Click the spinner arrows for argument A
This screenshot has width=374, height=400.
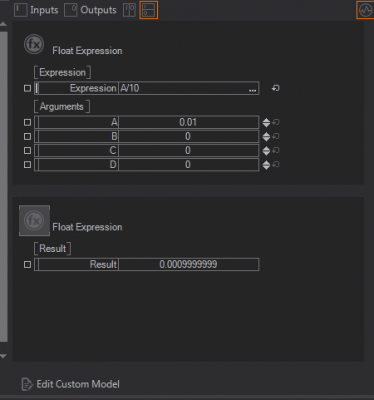pyautogui.click(x=266, y=122)
